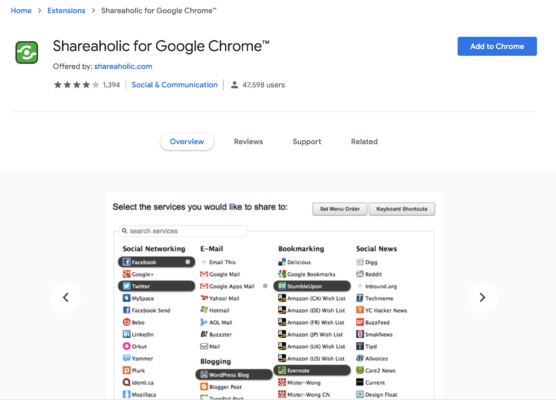
Task: Open the Extensions breadcrumb link
Action: click(x=66, y=11)
